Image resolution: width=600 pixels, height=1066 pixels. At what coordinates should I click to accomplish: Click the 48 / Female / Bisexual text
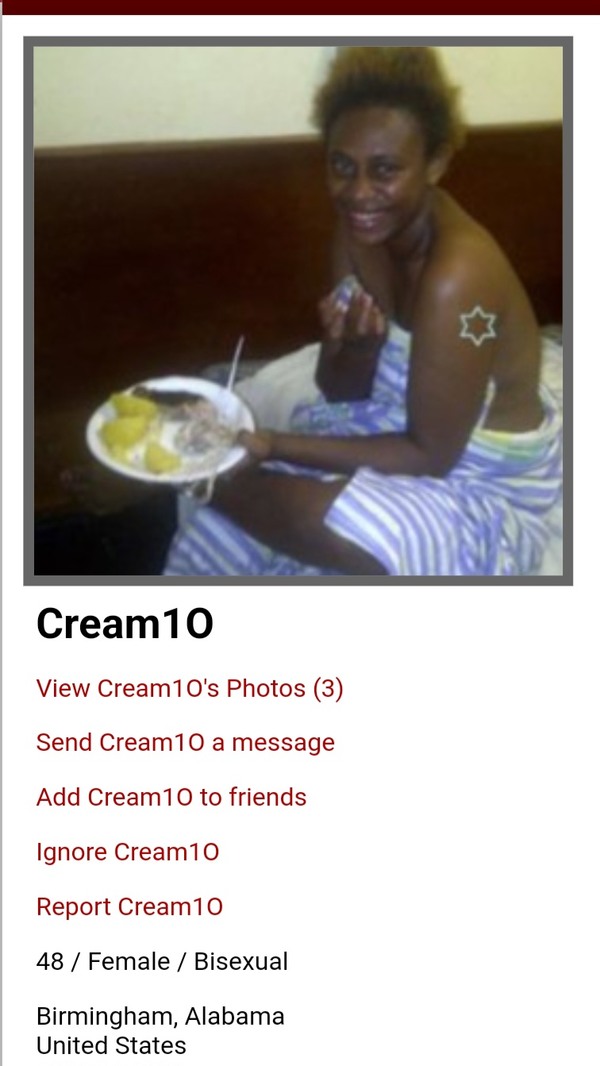tap(162, 961)
